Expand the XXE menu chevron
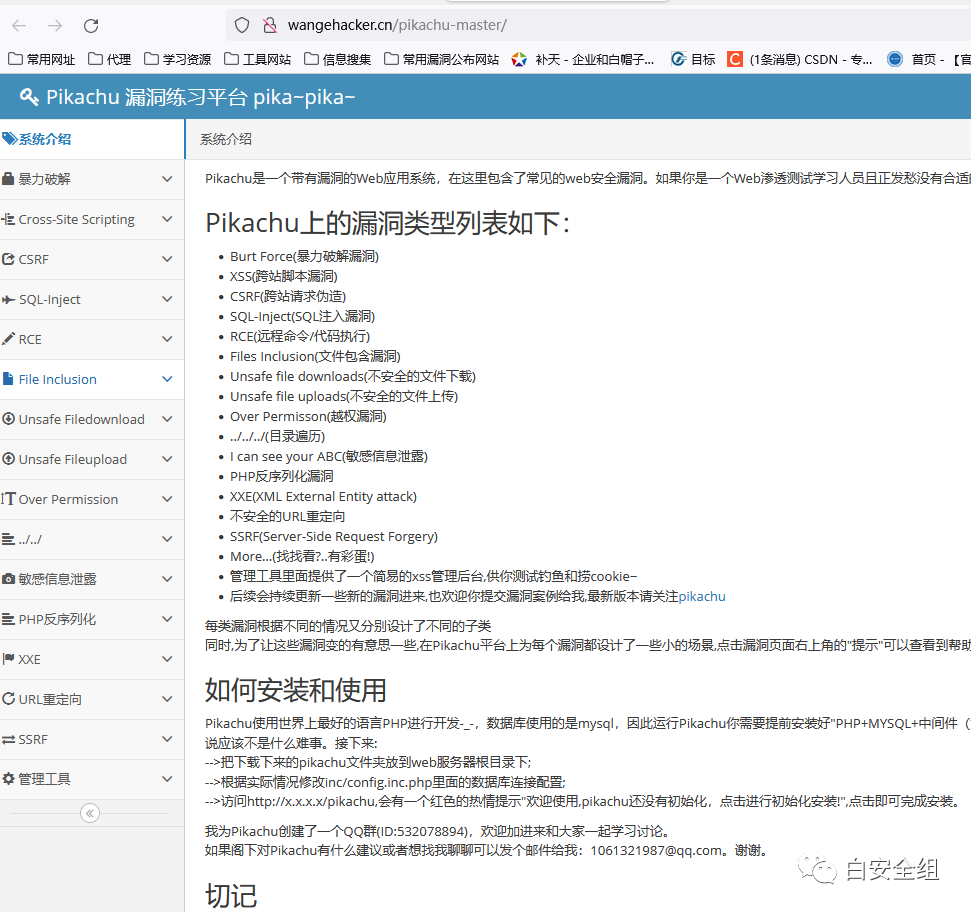This screenshot has width=971, height=912. pos(167,659)
